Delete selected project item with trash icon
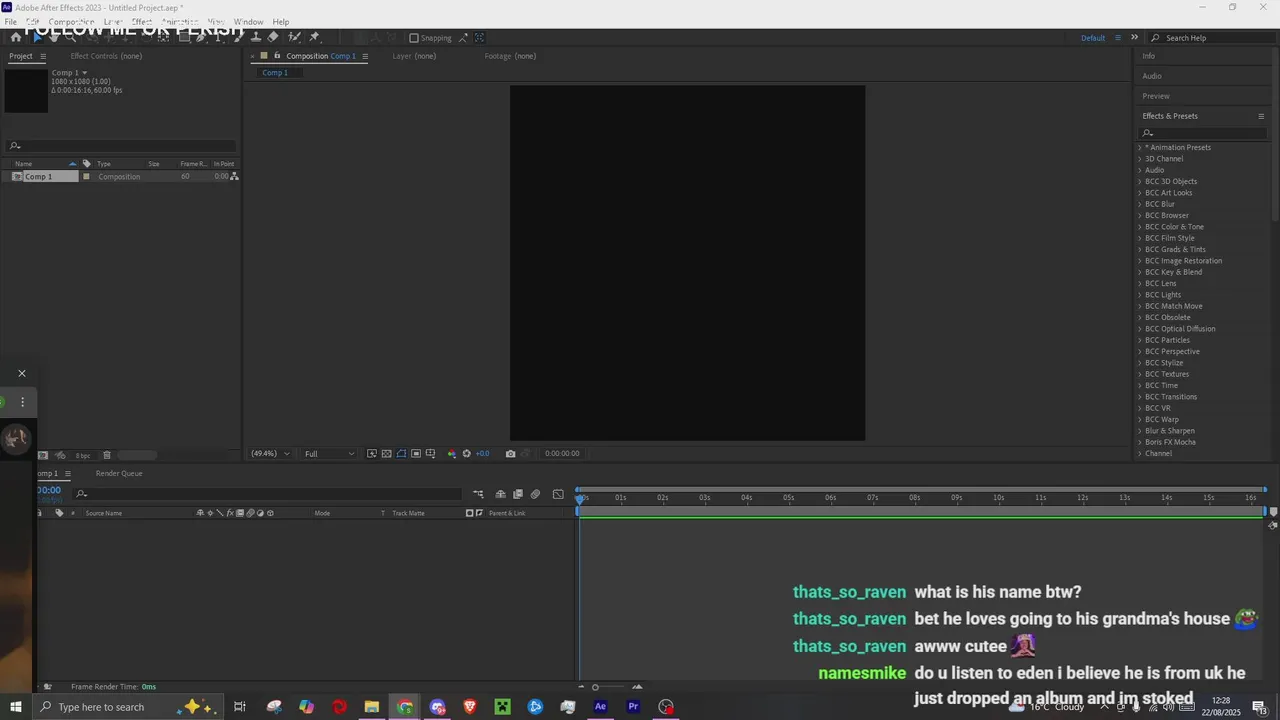Viewport: 1280px width, 720px height. 107,455
